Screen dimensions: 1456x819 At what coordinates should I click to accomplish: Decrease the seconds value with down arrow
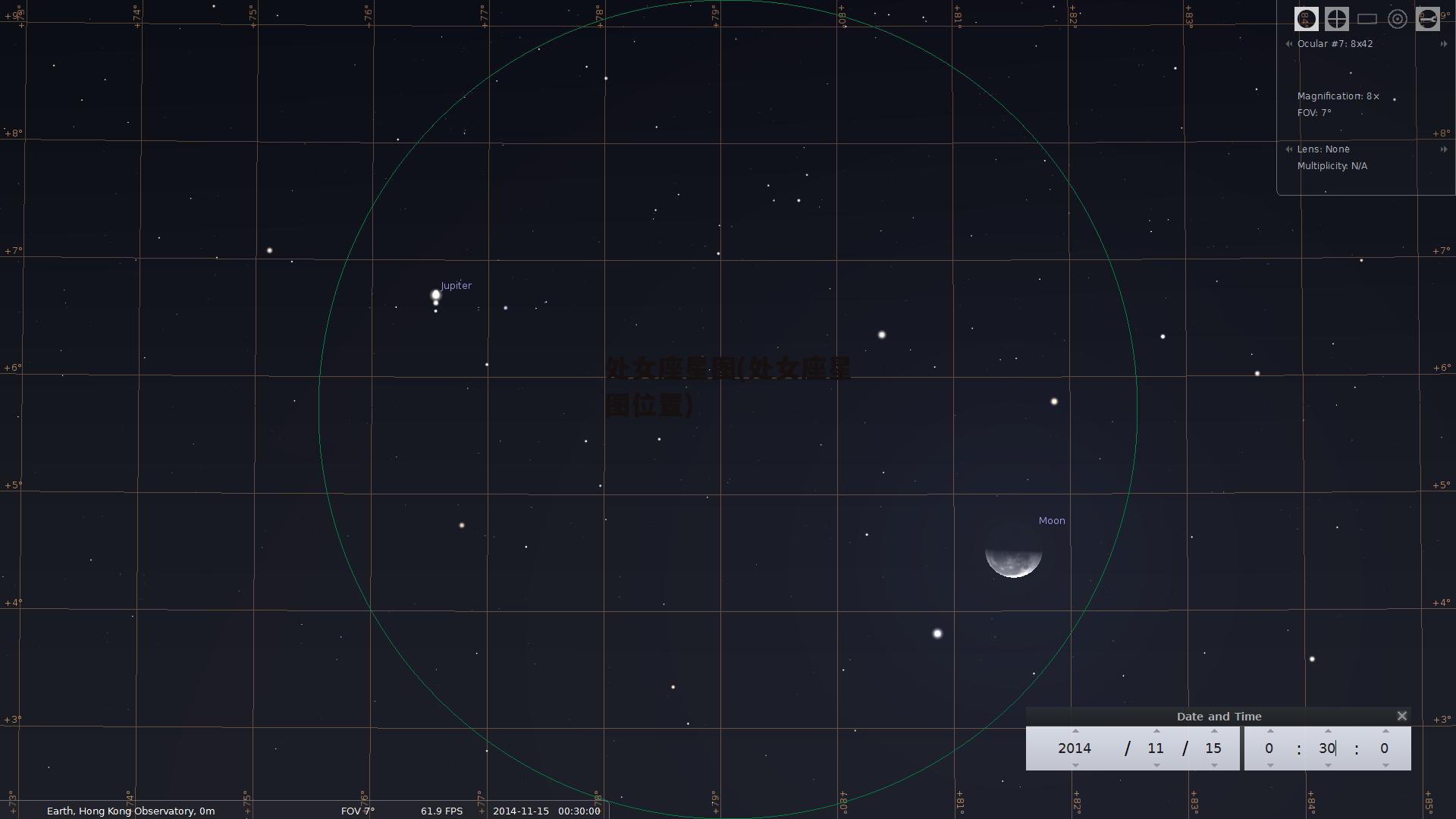coord(1385,765)
